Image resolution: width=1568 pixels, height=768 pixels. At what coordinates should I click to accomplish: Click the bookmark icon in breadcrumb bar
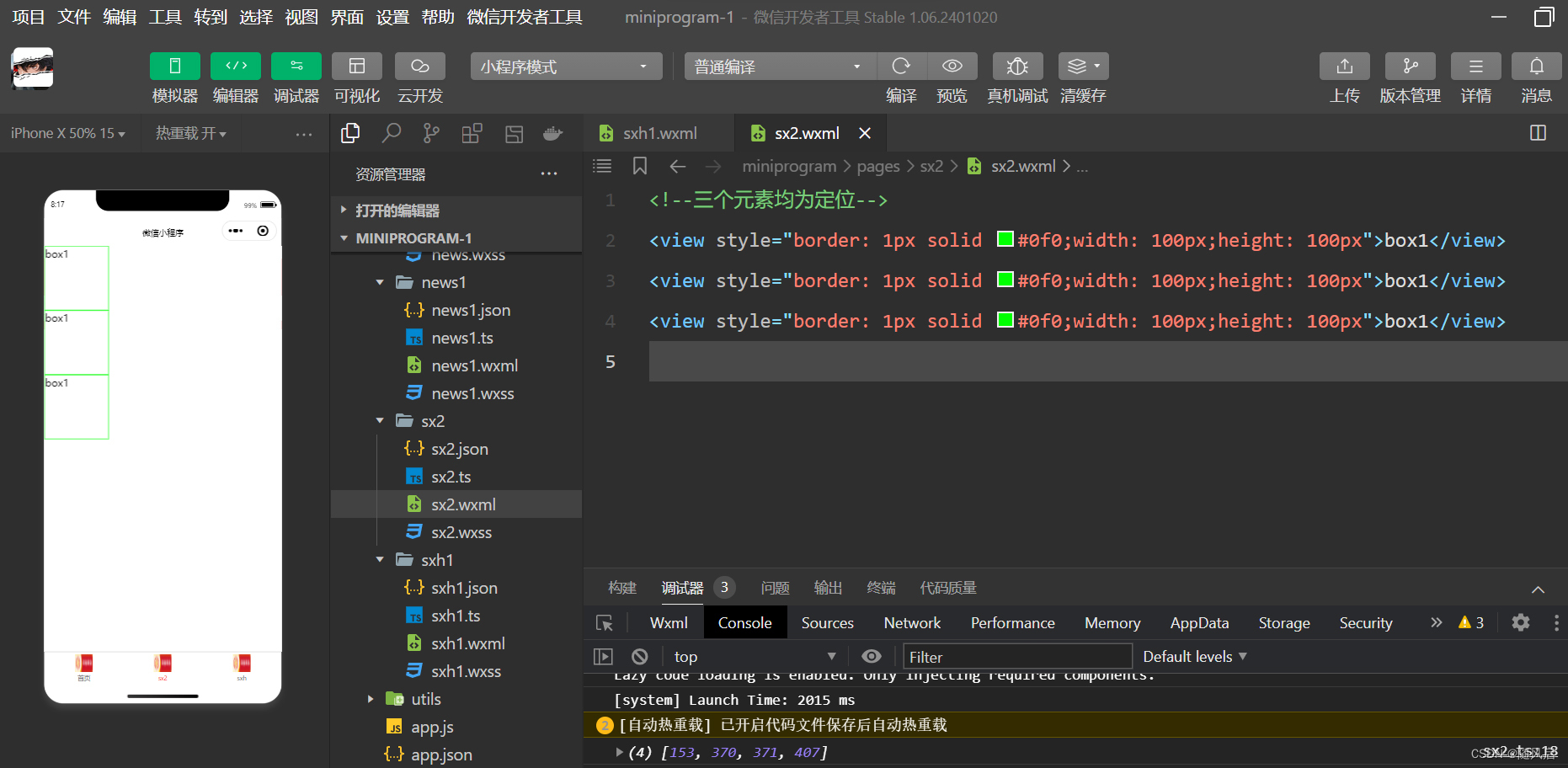(x=640, y=166)
